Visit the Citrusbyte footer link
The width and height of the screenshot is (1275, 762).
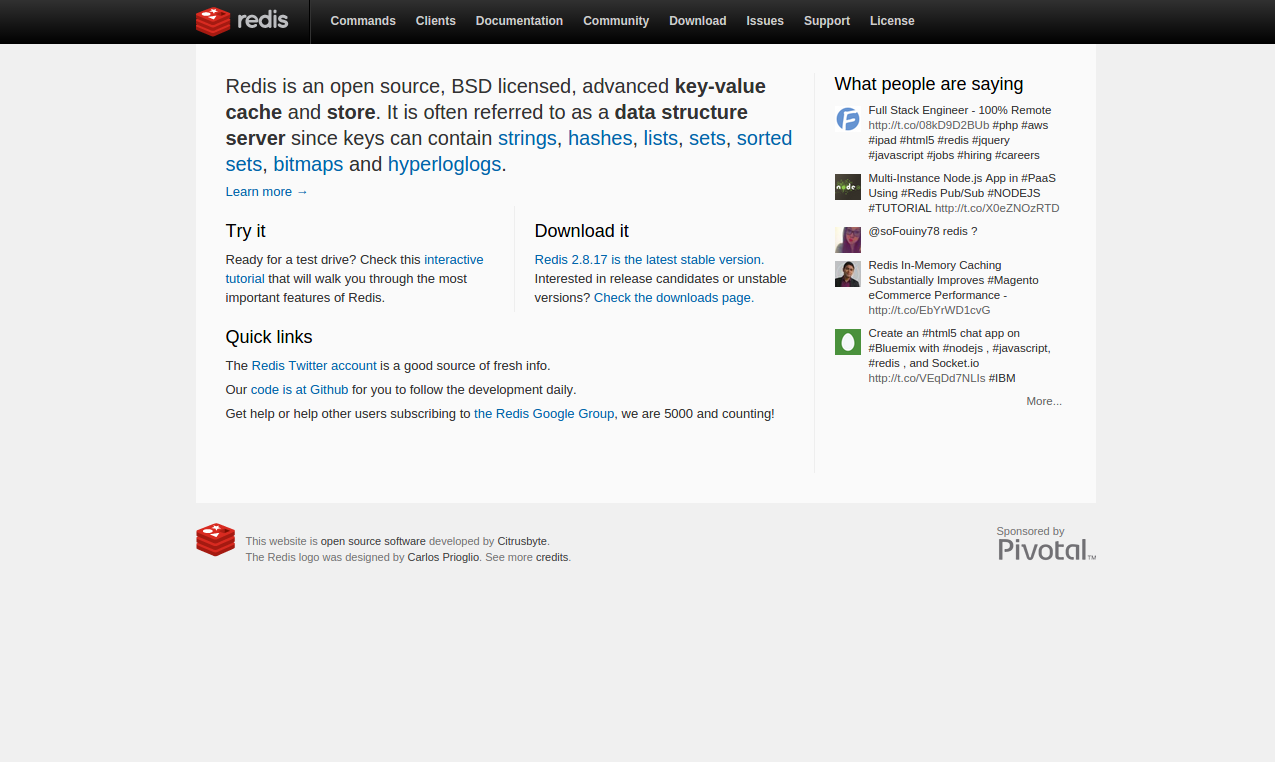522,541
